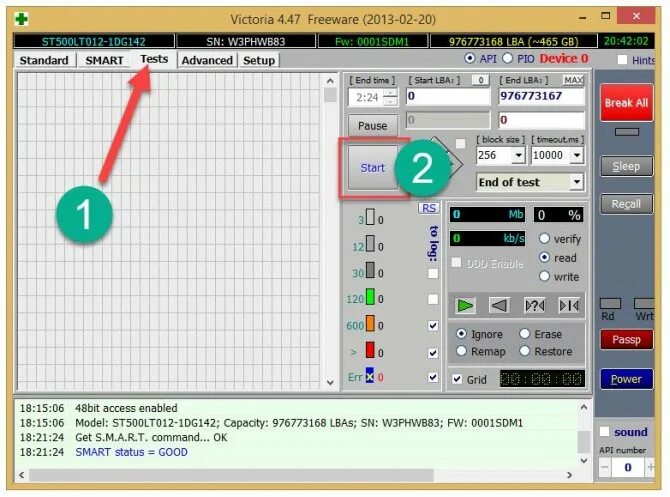Toggle log checkbox for 600 ms blocks
Image resolution: width=670 pixels, height=497 pixels.
click(433, 326)
